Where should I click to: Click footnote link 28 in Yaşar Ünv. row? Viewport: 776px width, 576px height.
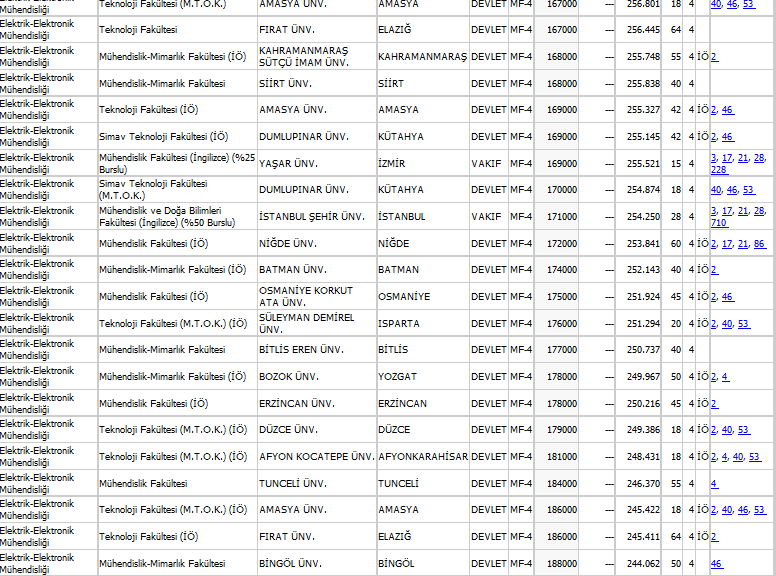pyautogui.click(x=759, y=157)
